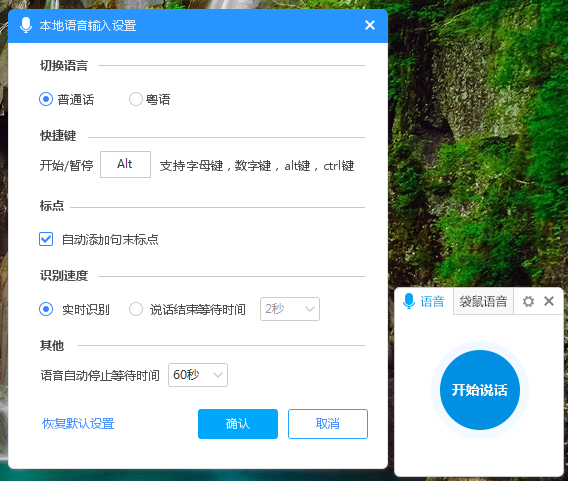Click the 开始说话 round button
568x481 pixels.
(480, 390)
